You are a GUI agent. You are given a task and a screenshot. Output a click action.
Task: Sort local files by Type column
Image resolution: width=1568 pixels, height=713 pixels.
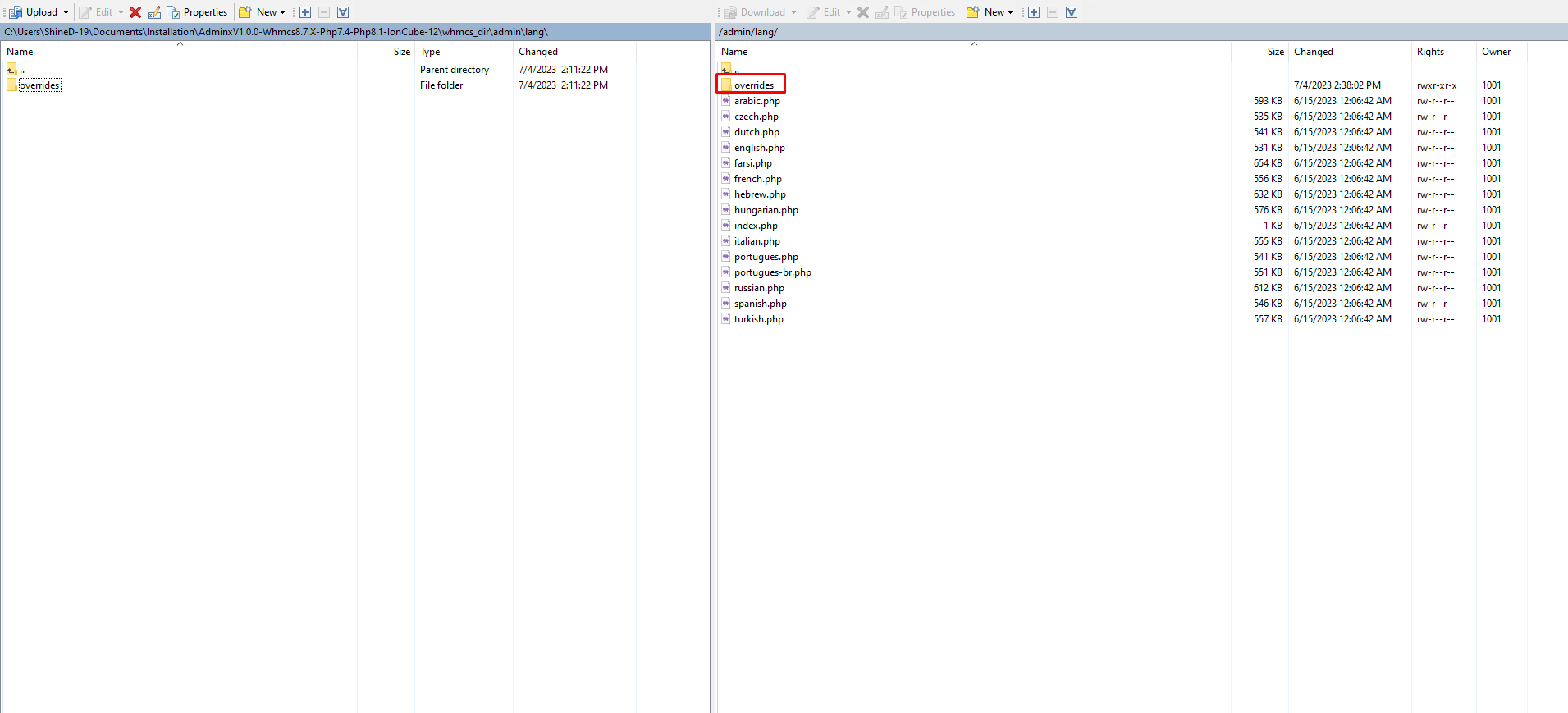tap(430, 52)
